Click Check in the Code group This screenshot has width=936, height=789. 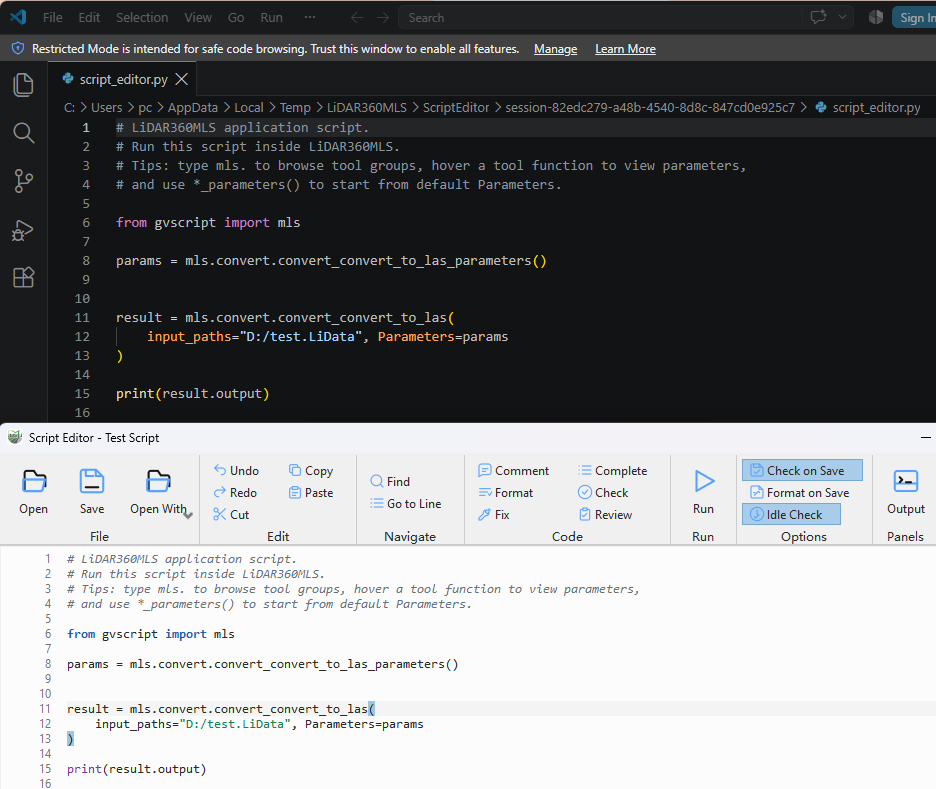point(603,492)
